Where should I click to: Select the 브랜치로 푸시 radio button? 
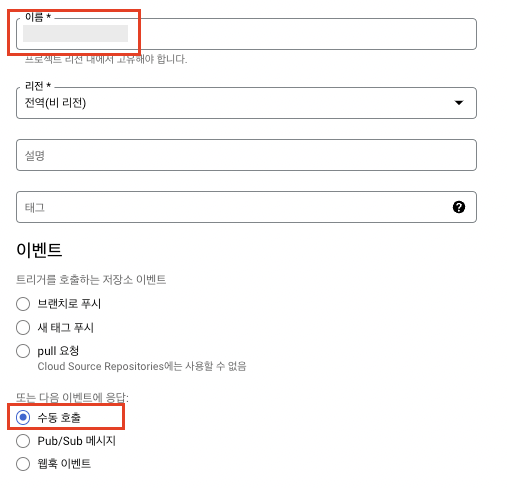(x=23, y=304)
